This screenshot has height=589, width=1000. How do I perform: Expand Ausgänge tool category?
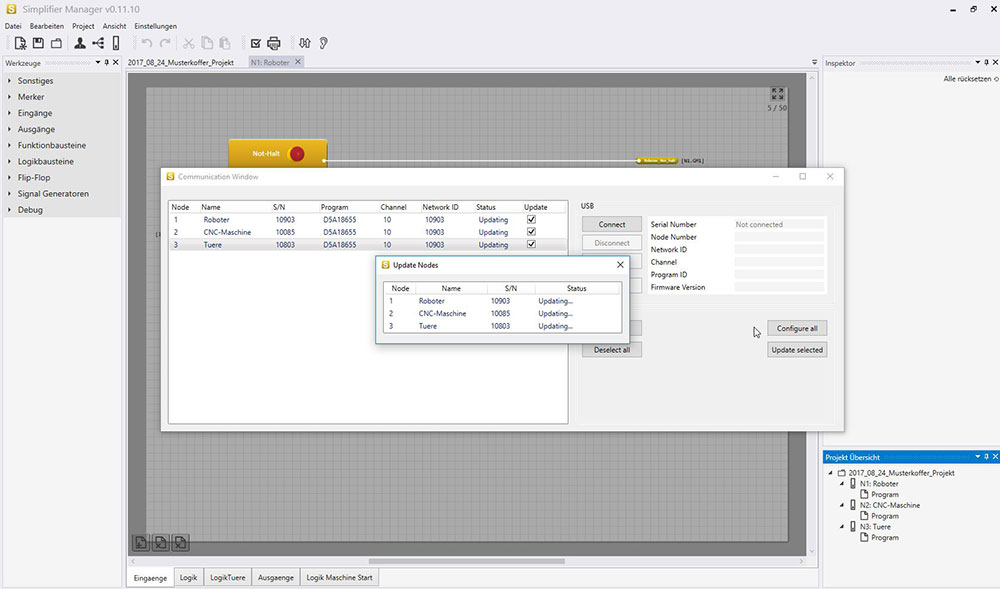pyautogui.click(x=10, y=129)
